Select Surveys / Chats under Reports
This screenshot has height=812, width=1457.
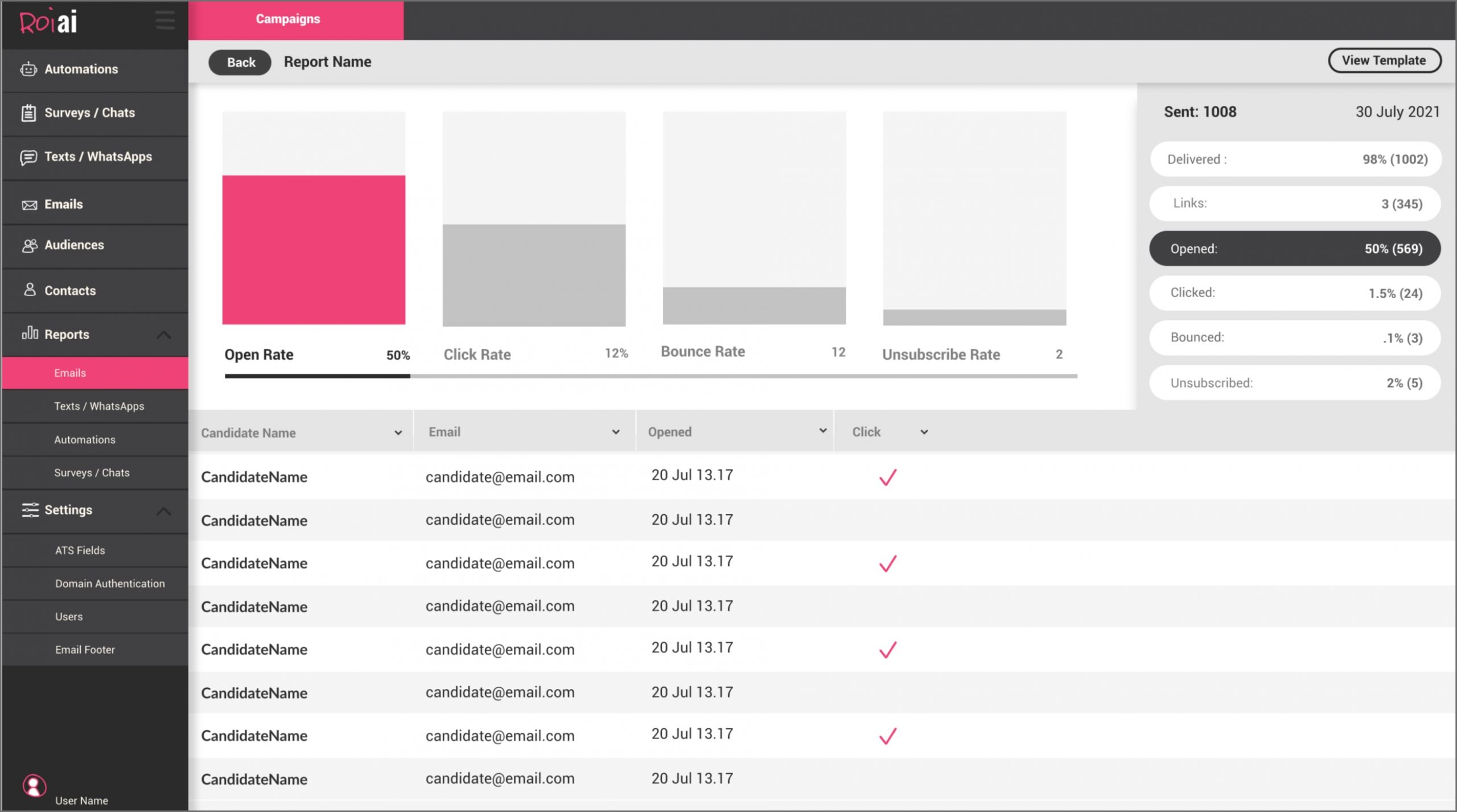pos(95,473)
